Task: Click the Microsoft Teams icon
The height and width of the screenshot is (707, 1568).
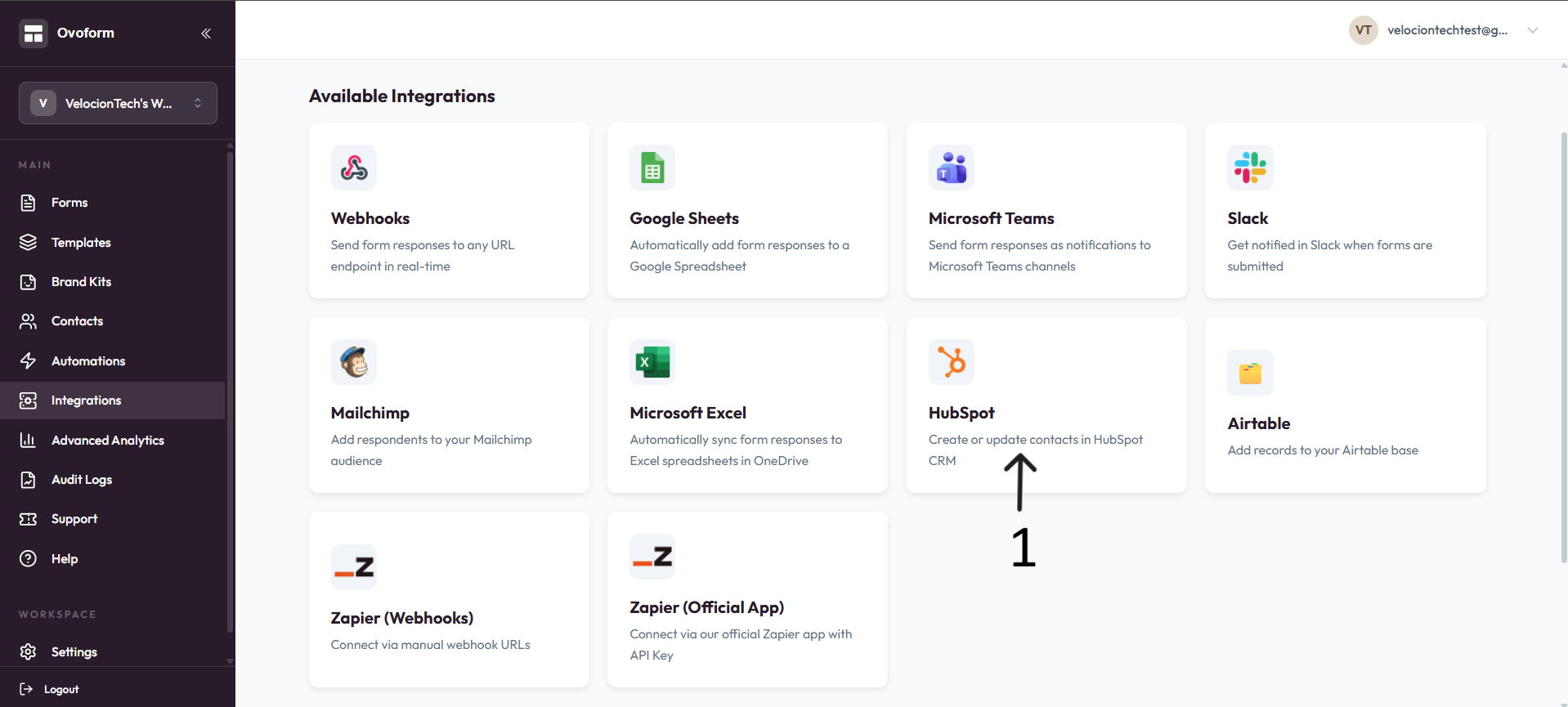Action: [x=952, y=168]
